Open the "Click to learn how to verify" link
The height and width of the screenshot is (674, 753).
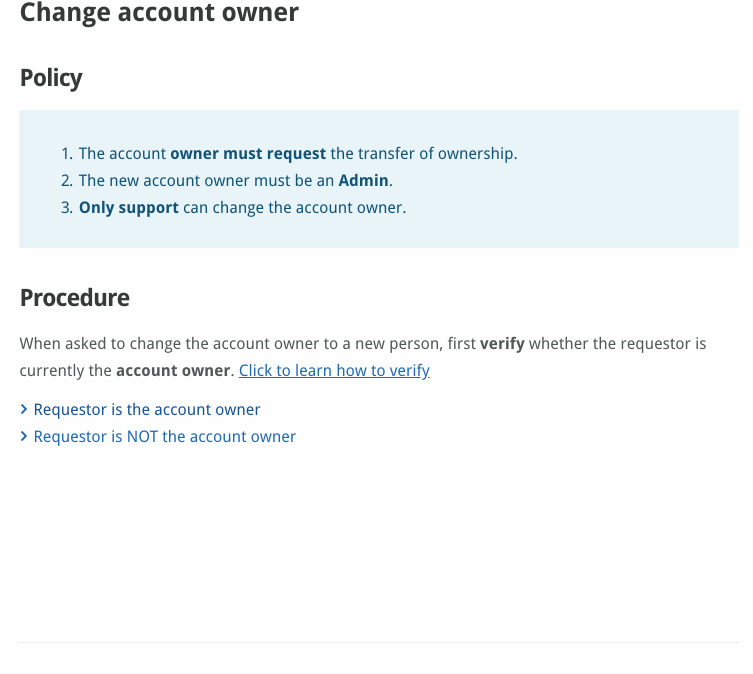[334, 370]
